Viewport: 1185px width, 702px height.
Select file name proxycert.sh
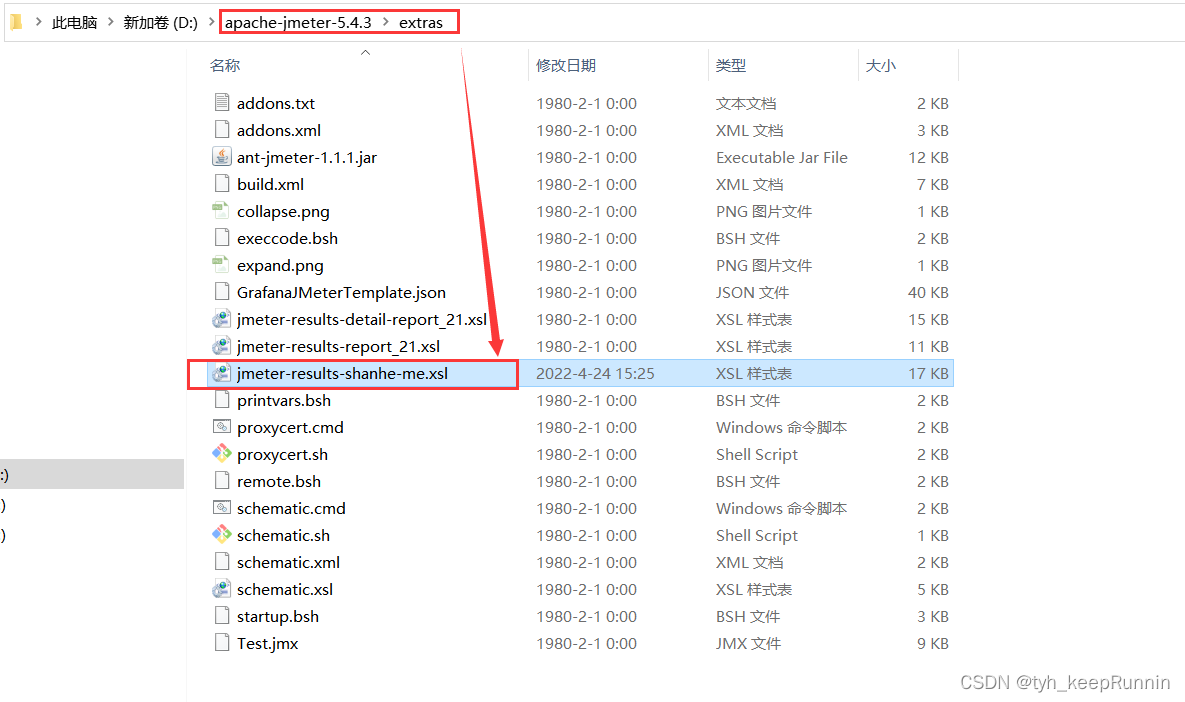tap(283, 455)
